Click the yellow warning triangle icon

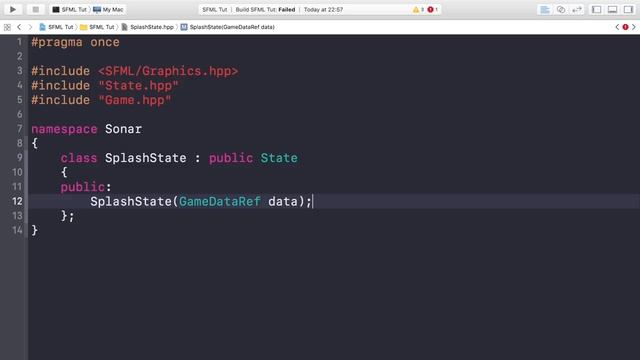pyautogui.click(x=416, y=9)
